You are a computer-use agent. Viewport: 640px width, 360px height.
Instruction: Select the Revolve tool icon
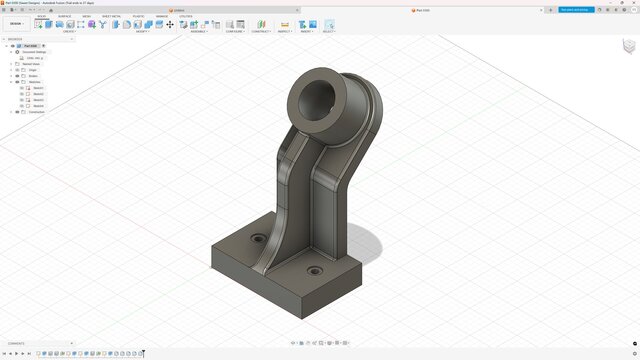point(60,24)
